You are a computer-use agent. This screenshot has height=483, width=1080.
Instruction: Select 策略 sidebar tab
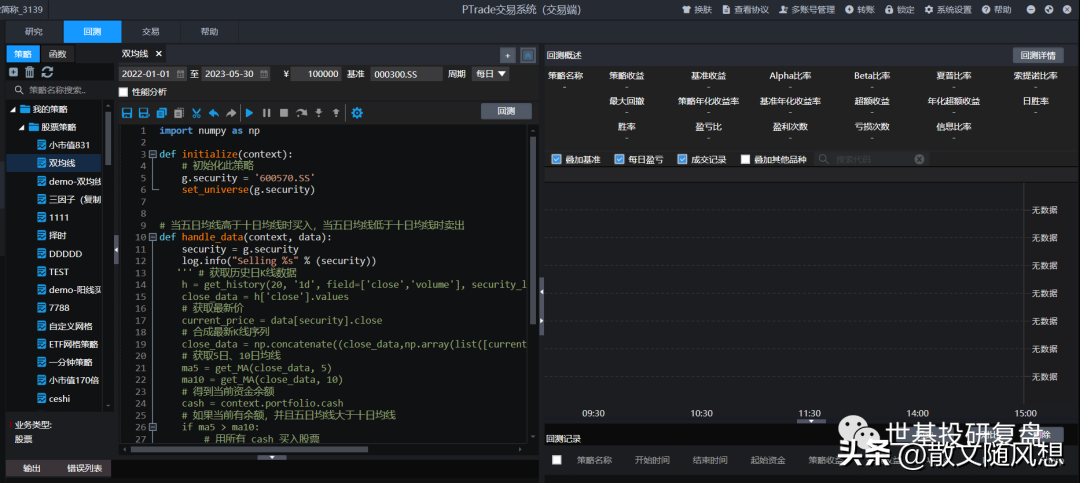pyautogui.click(x=23, y=54)
